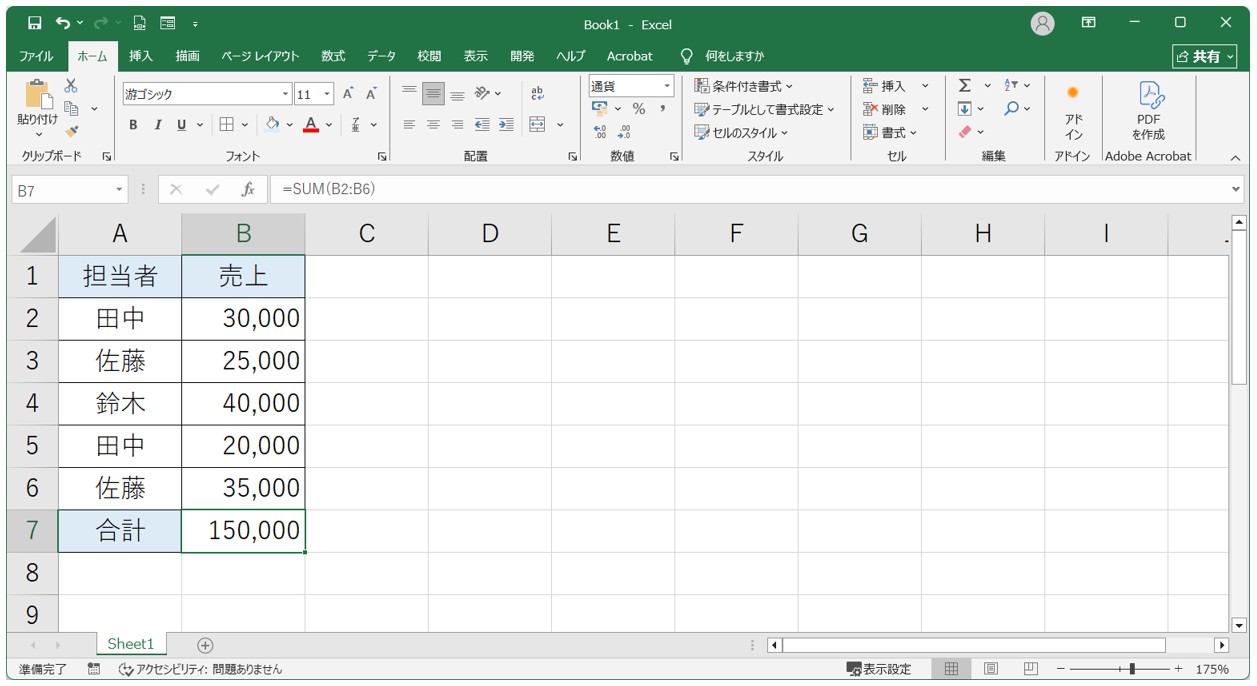Click the increase font size icon
This screenshot has height=686, width=1257.
348,94
